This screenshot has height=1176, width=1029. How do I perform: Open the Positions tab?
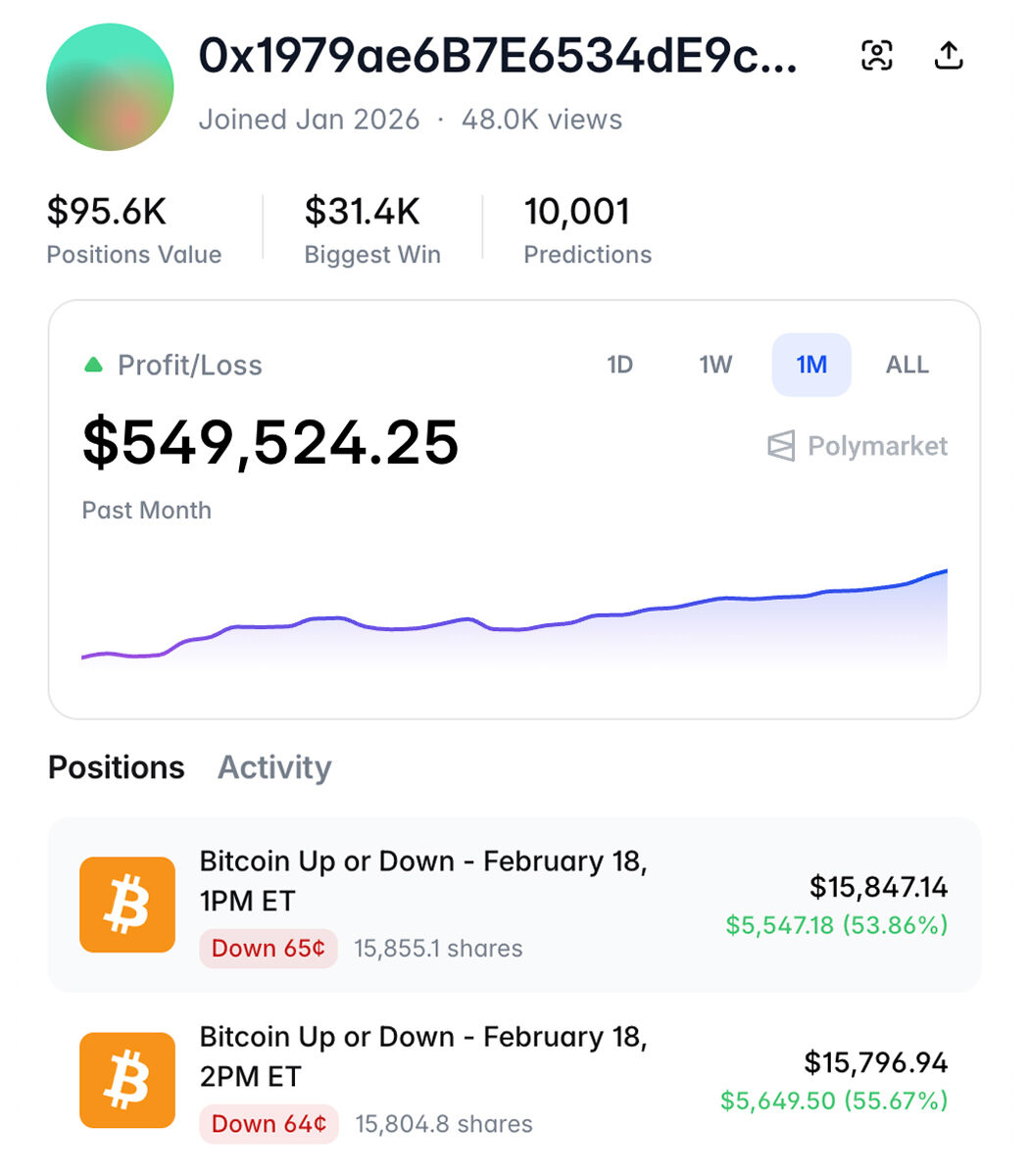click(x=117, y=767)
